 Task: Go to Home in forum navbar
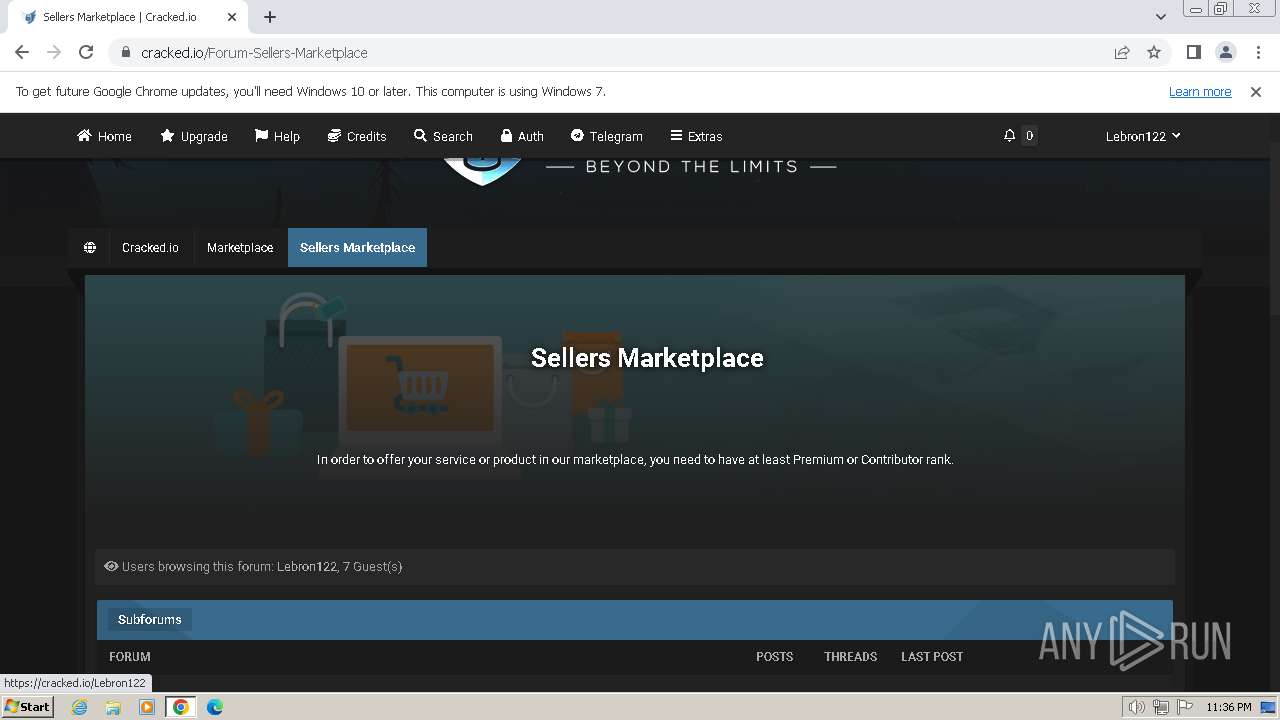104,136
